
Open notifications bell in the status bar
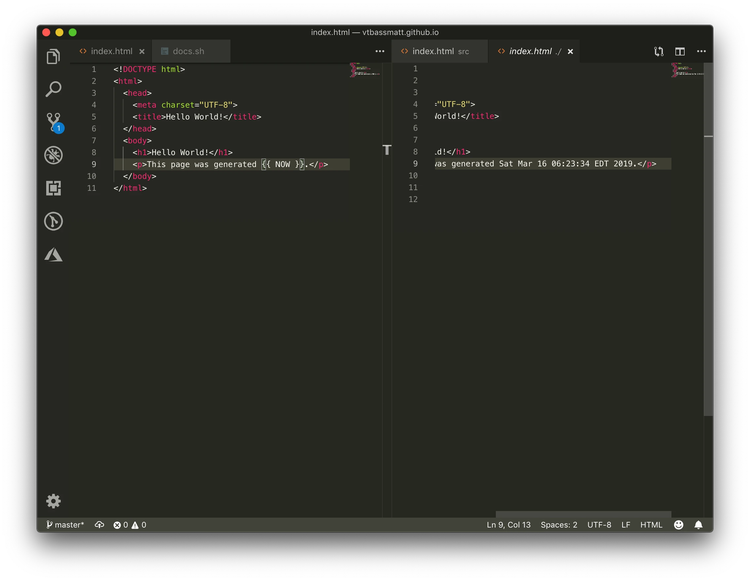click(x=699, y=525)
